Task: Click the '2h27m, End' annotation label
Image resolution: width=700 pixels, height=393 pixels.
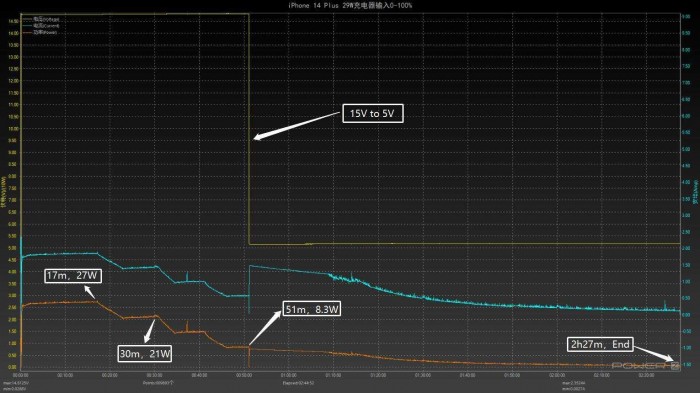Action: coord(600,344)
